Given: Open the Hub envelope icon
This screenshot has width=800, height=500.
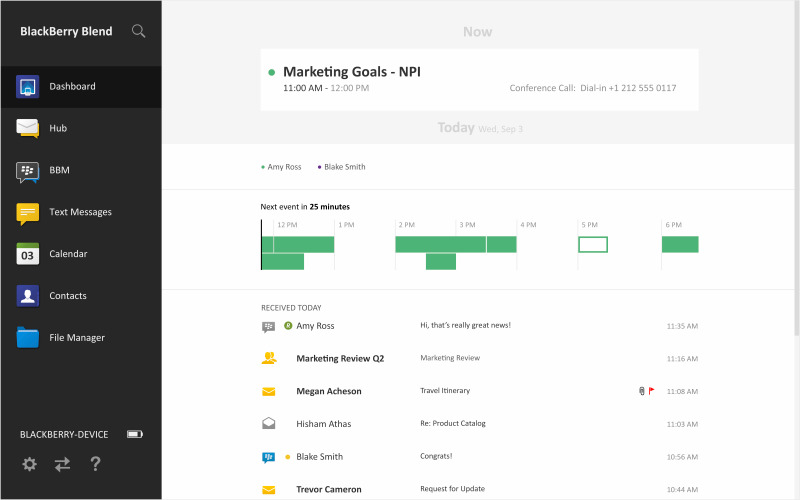Looking at the screenshot, I should click(x=28, y=128).
